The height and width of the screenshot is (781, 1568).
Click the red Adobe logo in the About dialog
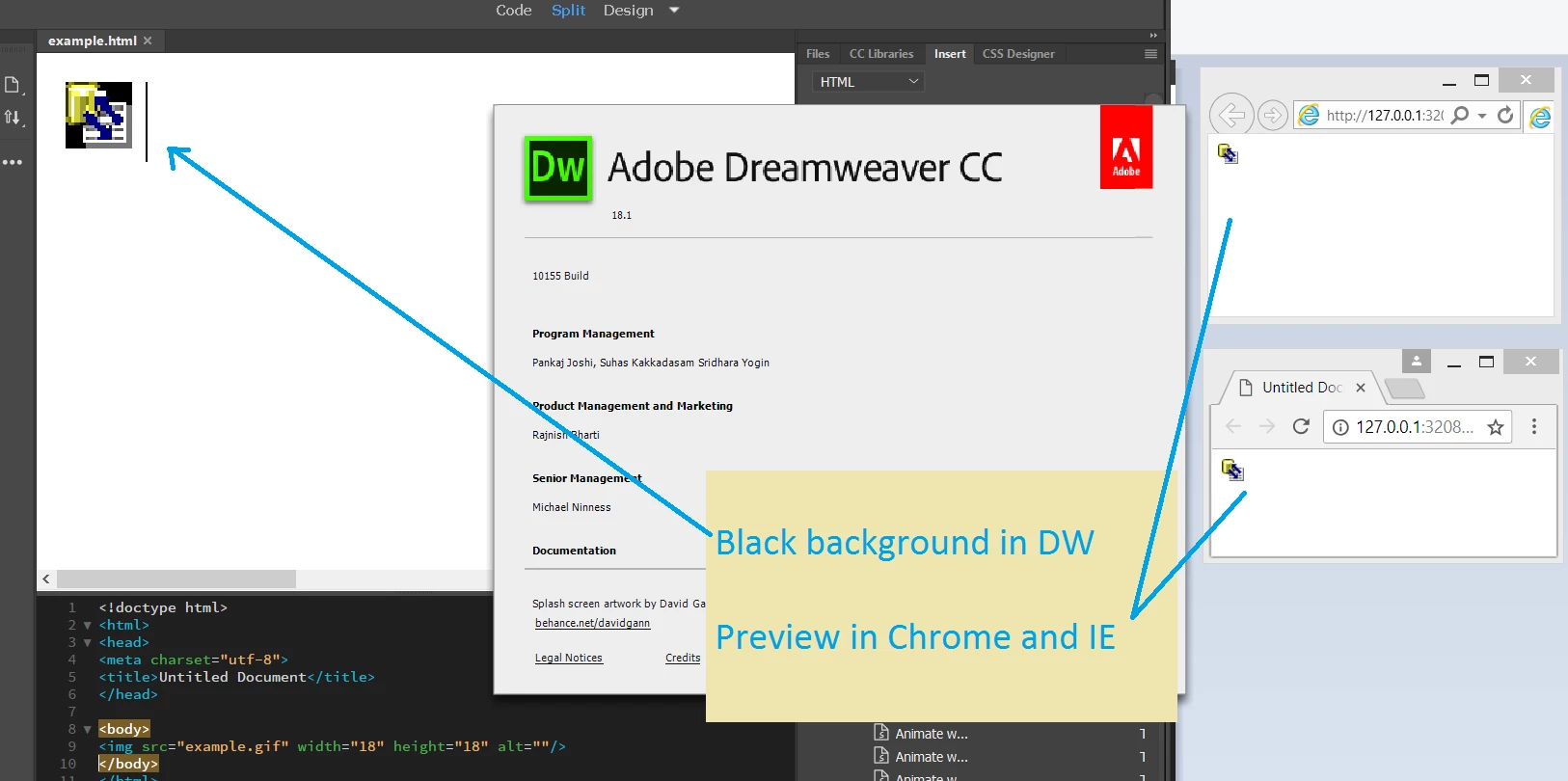pos(1126,147)
